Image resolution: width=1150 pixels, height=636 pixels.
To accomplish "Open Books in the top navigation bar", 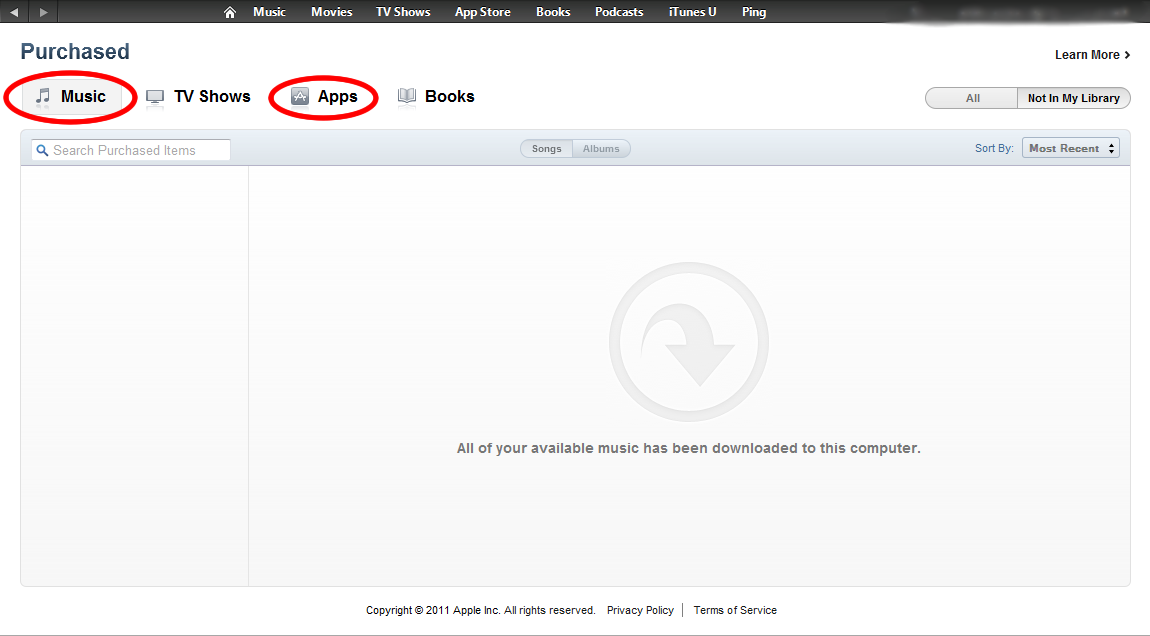I will pos(553,12).
